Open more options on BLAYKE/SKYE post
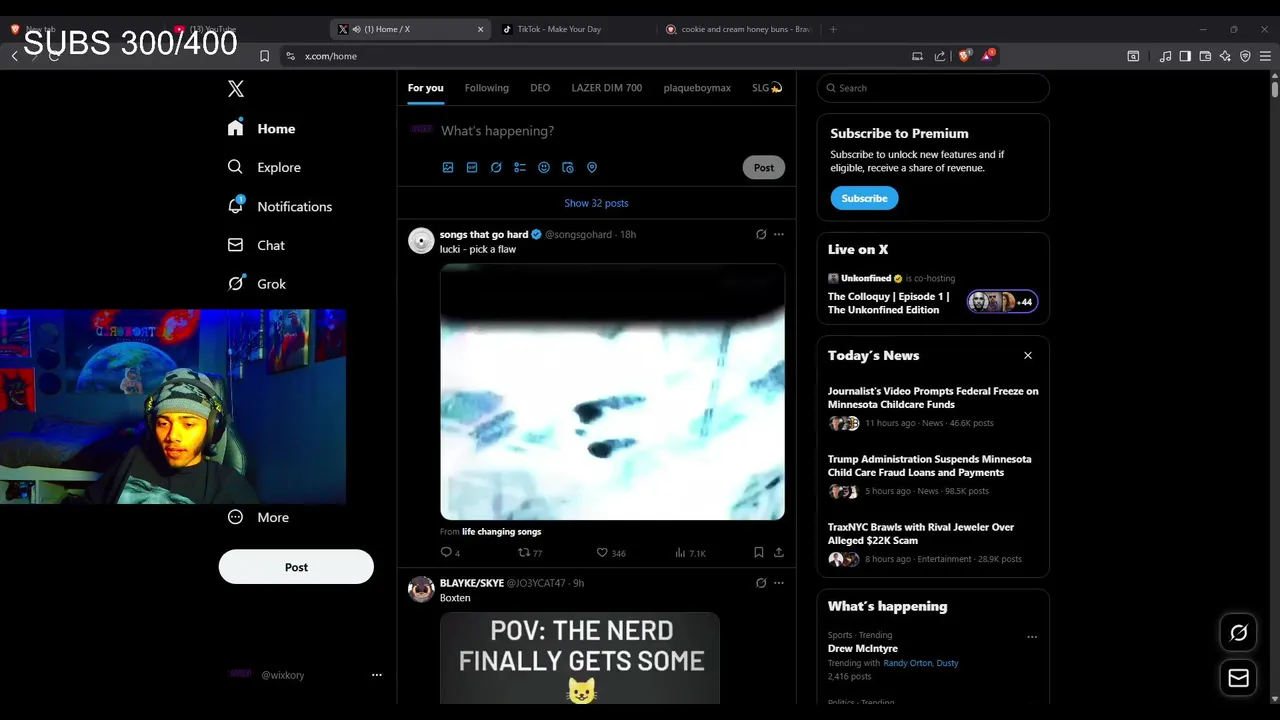 click(779, 583)
